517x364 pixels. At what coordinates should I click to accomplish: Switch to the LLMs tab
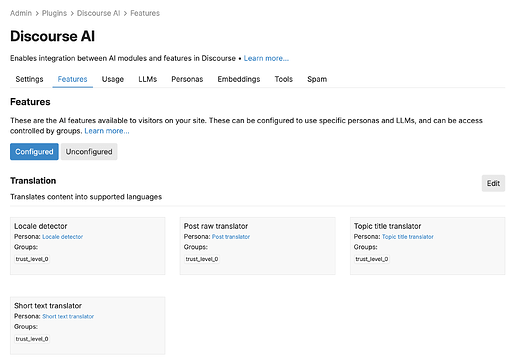pos(147,79)
